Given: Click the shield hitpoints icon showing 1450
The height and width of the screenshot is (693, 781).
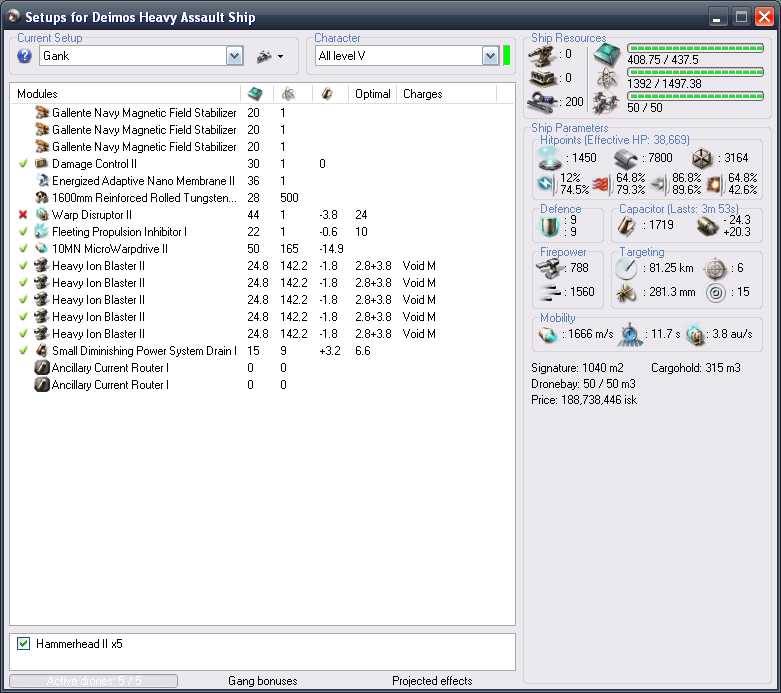Looking at the screenshot, I should pyautogui.click(x=550, y=159).
